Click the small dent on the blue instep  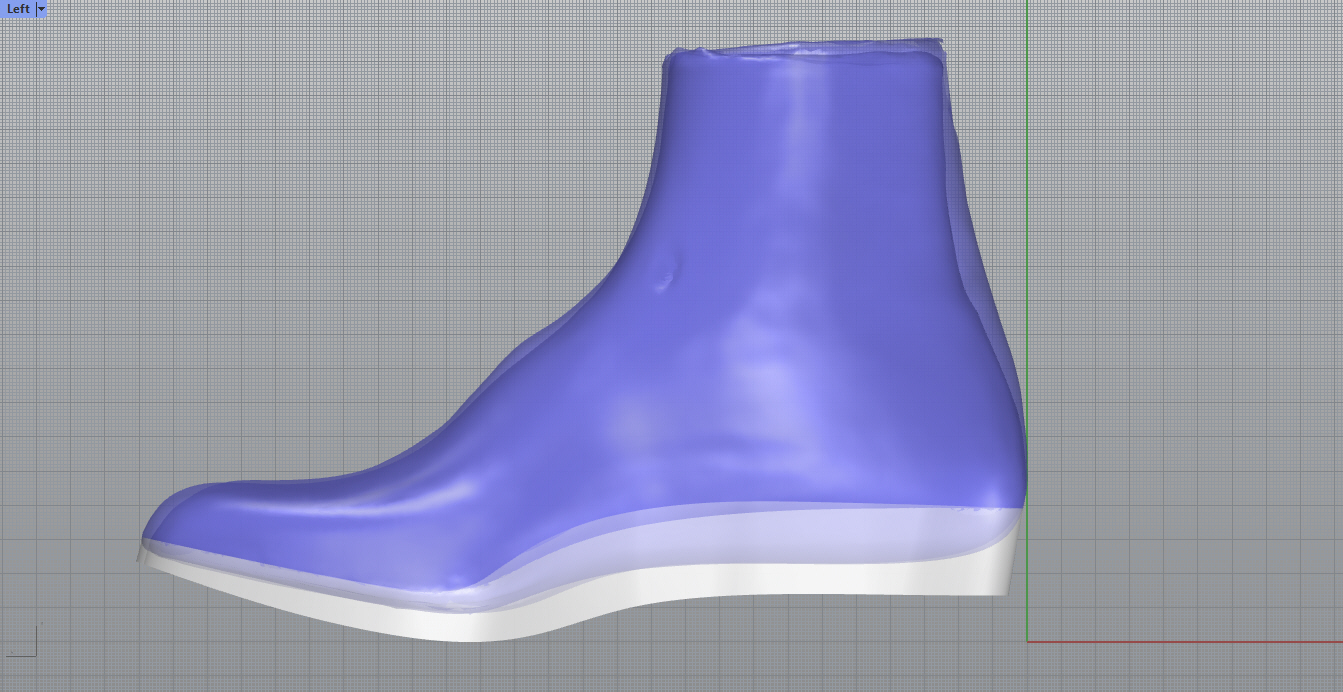(x=664, y=283)
